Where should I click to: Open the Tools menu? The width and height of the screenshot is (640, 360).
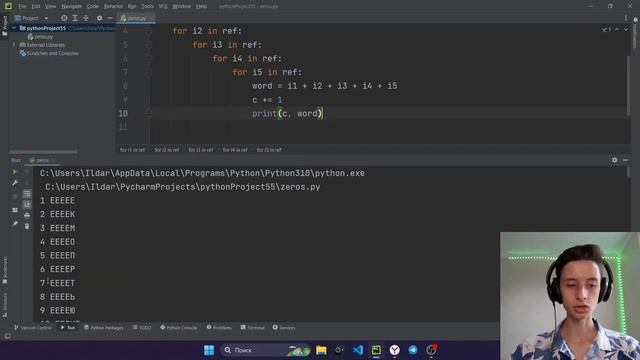click(x=147, y=6)
